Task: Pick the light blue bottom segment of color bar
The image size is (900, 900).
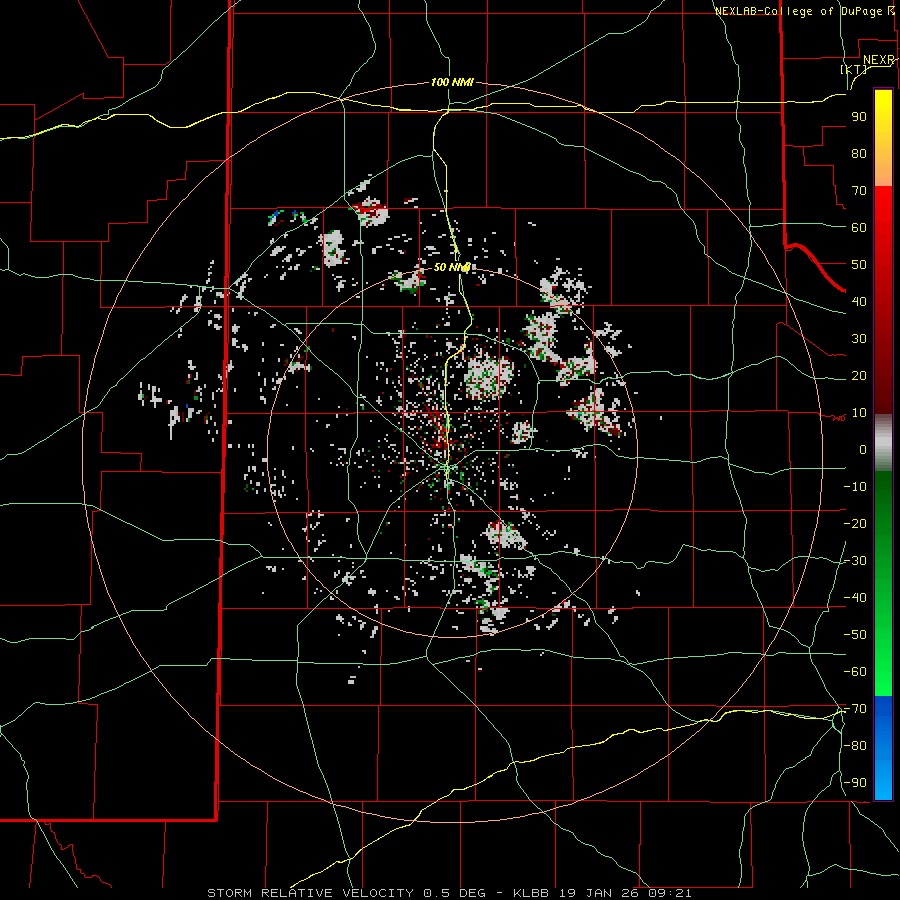Action: click(883, 775)
